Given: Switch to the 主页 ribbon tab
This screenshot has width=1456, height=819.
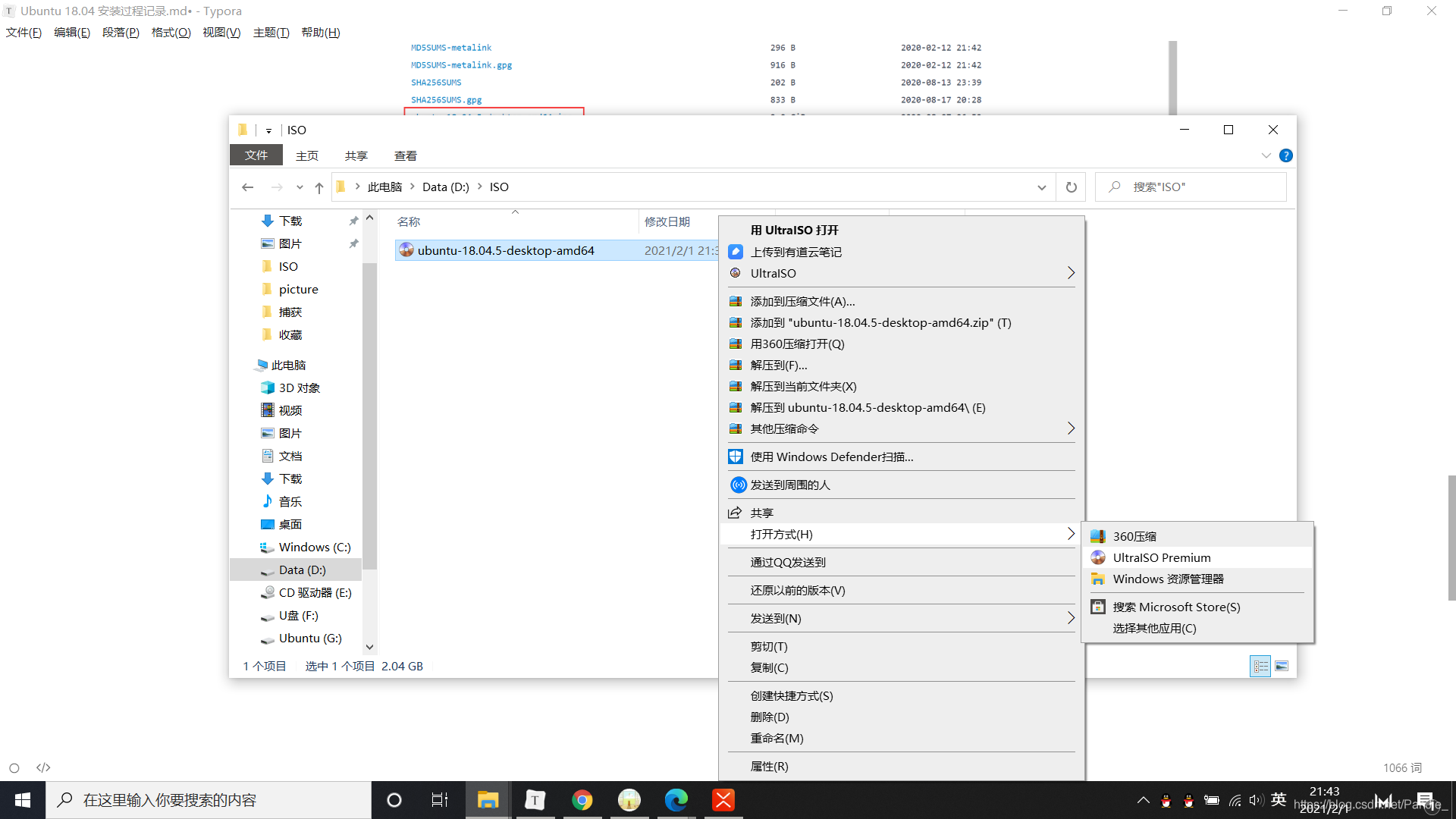Looking at the screenshot, I should (307, 155).
